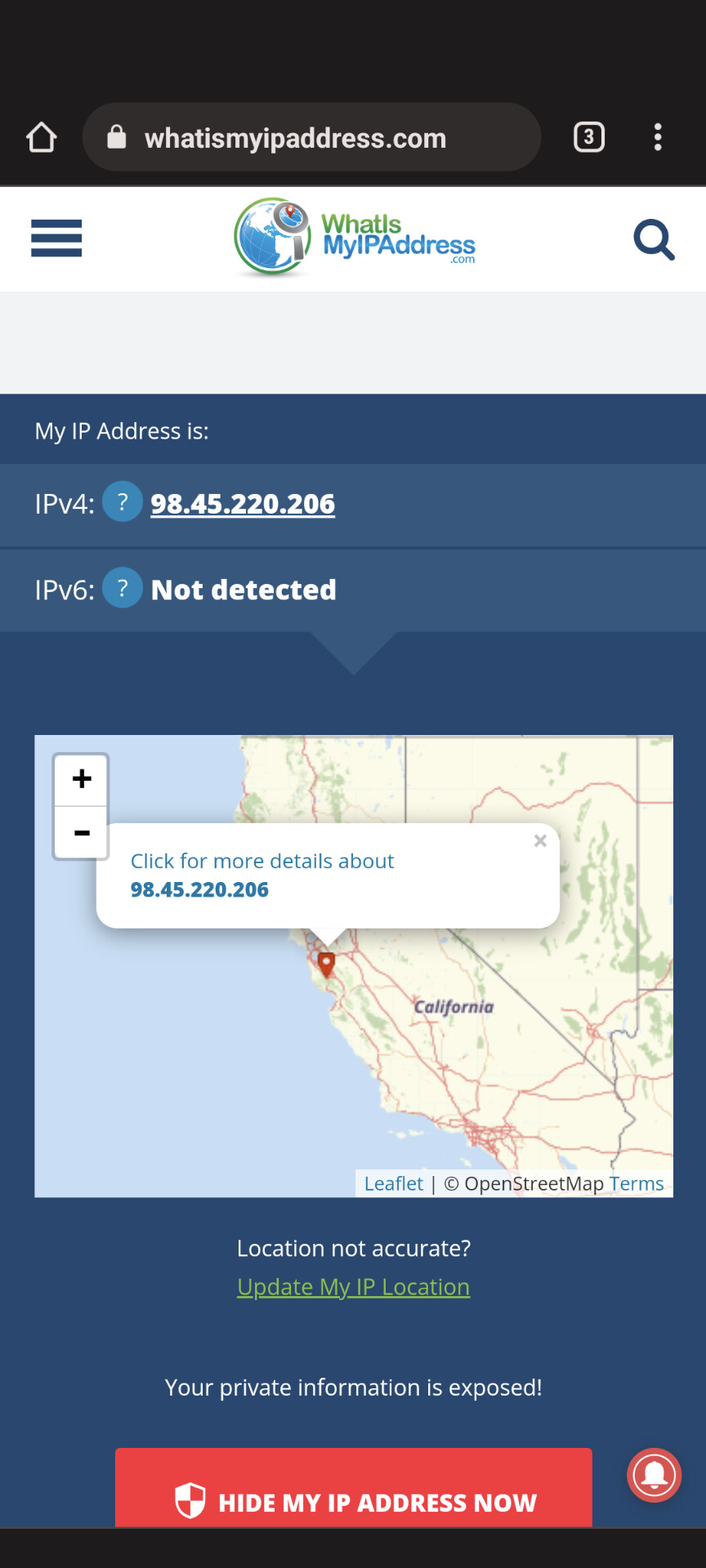This screenshot has width=706, height=1568.
Task: Tap the whatismyipaddress.com address bar
Action: point(311,137)
